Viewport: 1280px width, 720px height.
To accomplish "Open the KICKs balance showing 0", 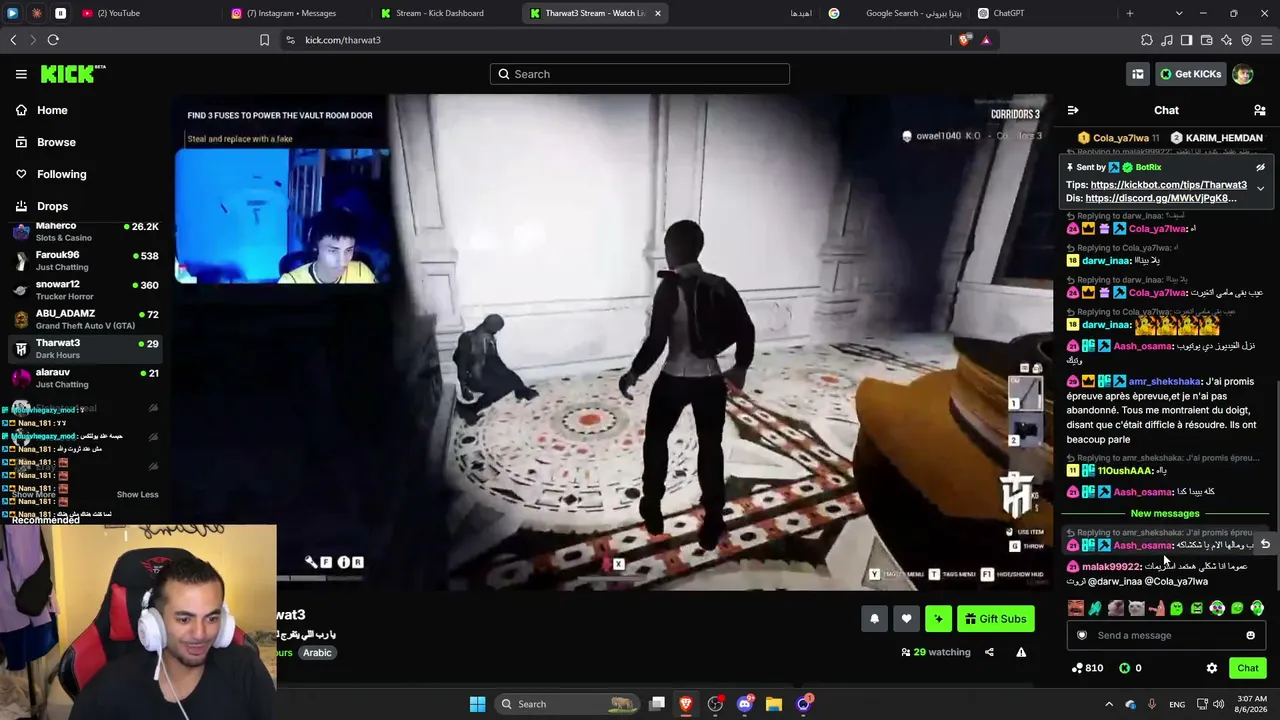I will (1130, 668).
